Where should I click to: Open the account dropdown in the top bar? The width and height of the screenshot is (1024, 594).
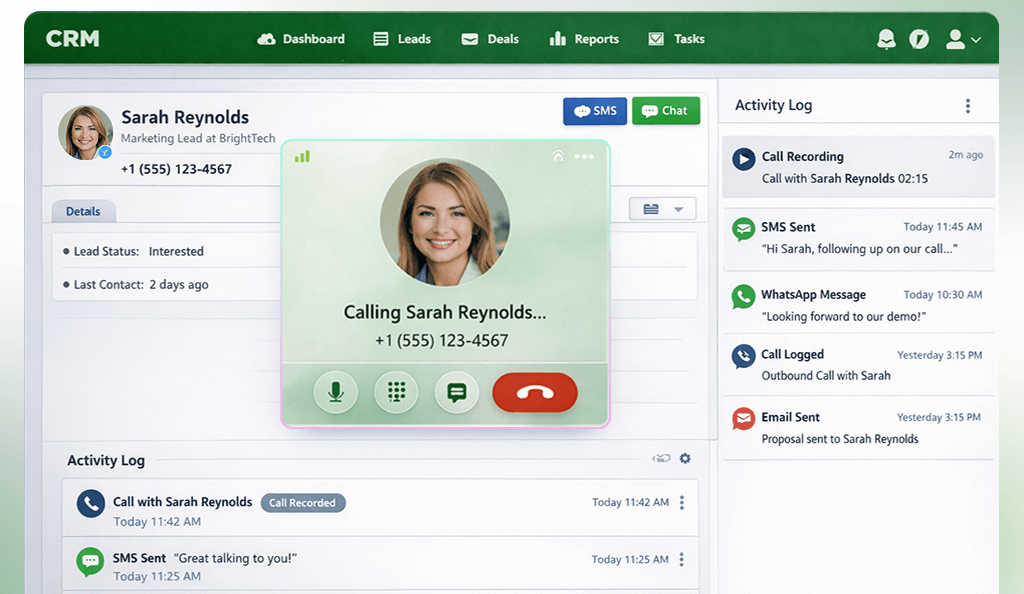click(962, 39)
